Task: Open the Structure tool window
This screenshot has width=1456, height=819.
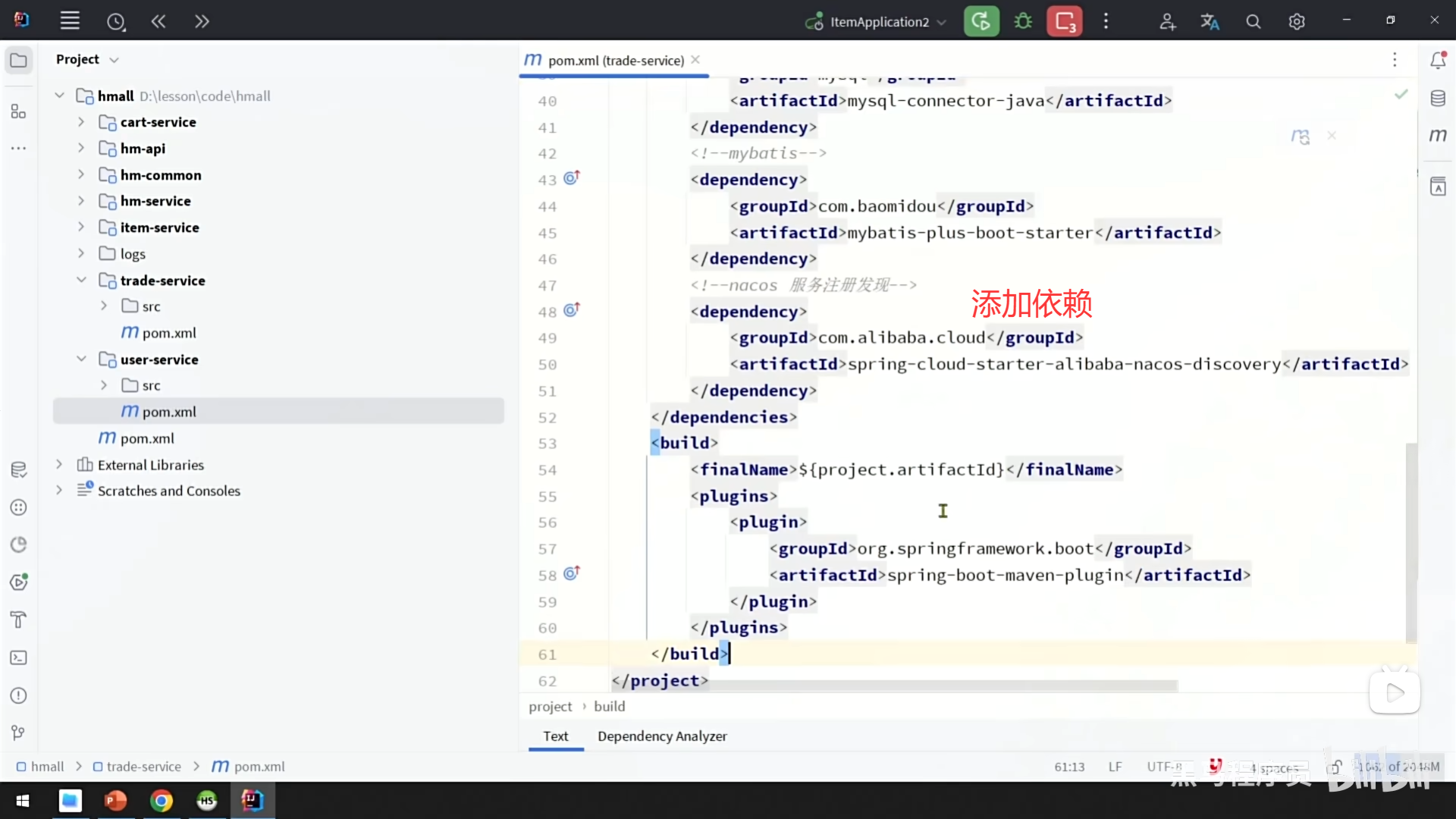Action: [x=19, y=111]
